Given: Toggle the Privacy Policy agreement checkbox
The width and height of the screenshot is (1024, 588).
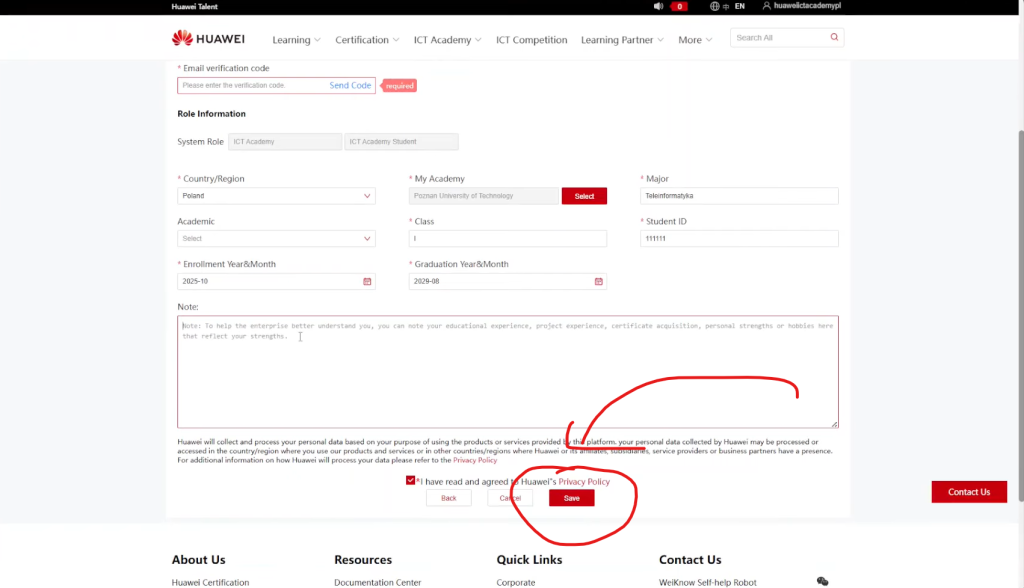Looking at the screenshot, I should point(411,481).
